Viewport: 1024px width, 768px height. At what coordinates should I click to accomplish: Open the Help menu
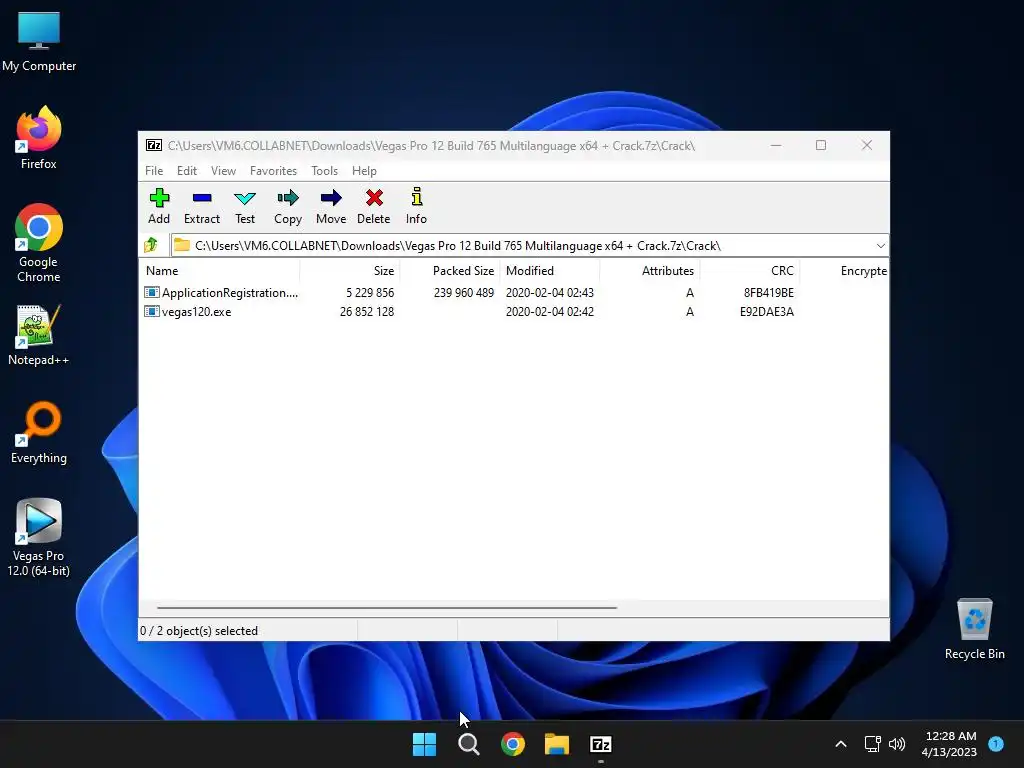tap(364, 170)
